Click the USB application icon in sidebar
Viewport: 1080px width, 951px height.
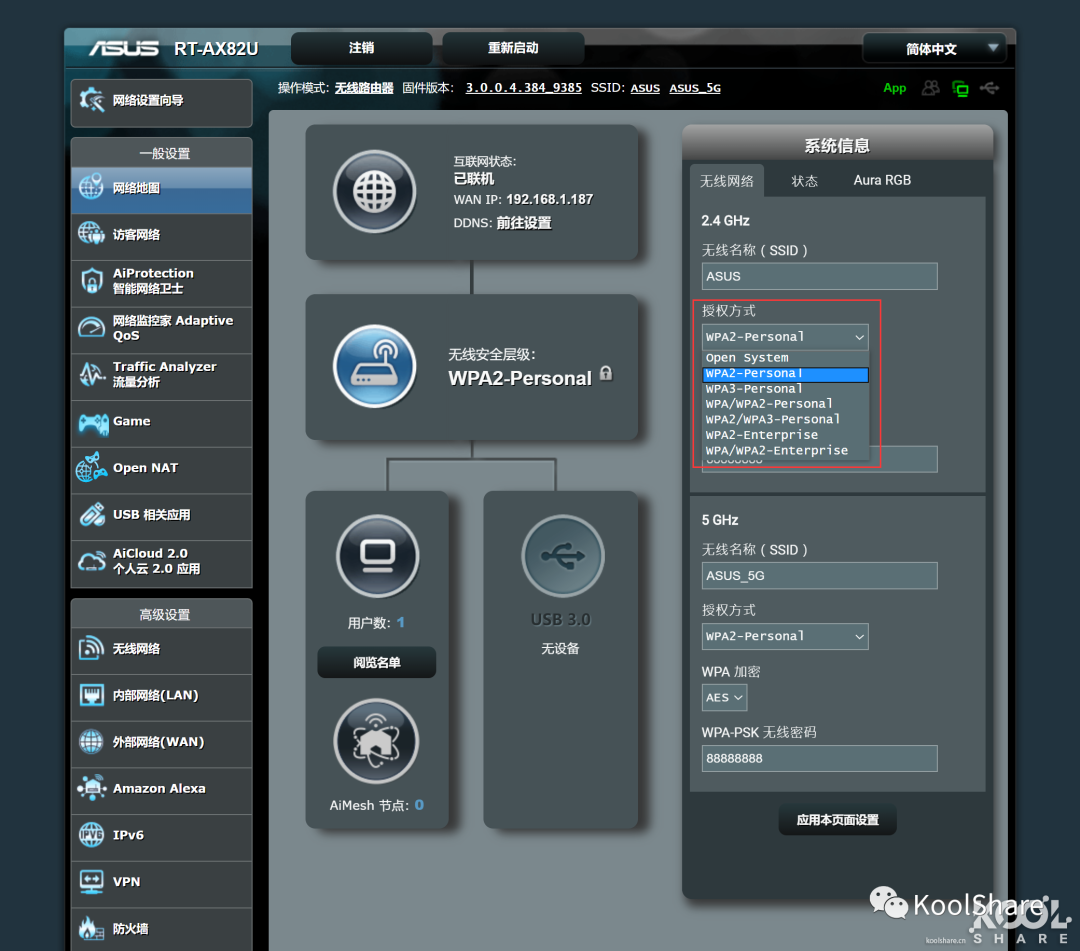coord(92,514)
